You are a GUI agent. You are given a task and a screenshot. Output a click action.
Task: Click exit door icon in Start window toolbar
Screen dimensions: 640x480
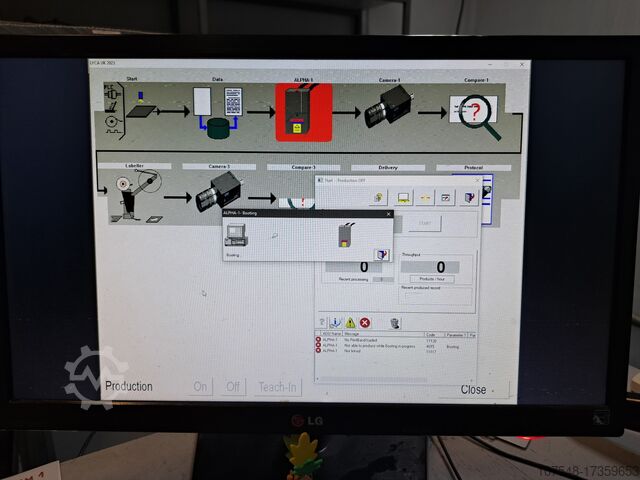click(468, 197)
